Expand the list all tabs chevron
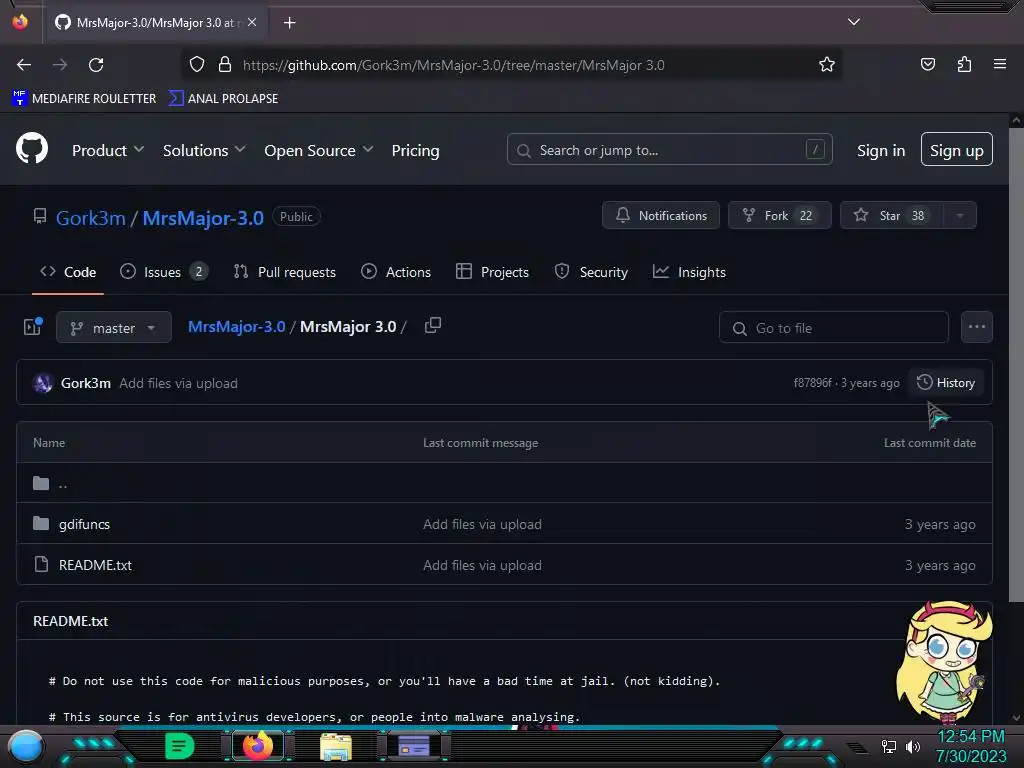The width and height of the screenshot is (1024, 768). point(854,22)
